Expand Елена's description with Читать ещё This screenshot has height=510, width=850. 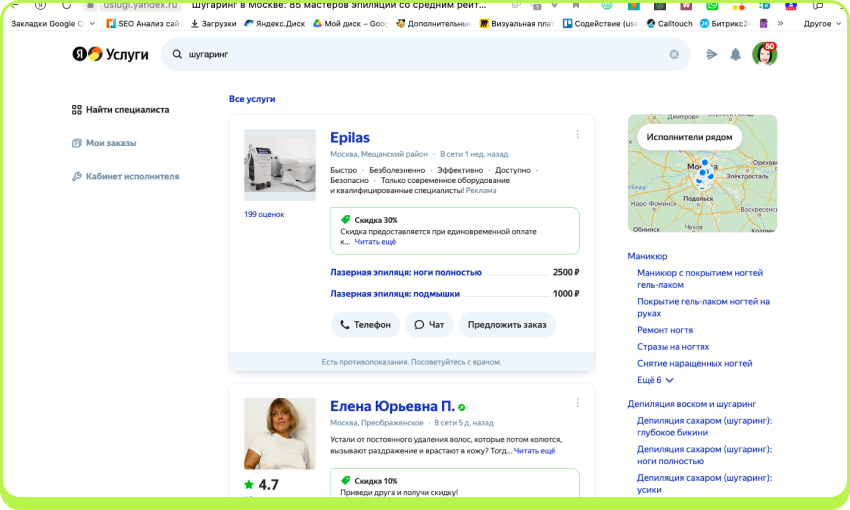tap(534, 450)
